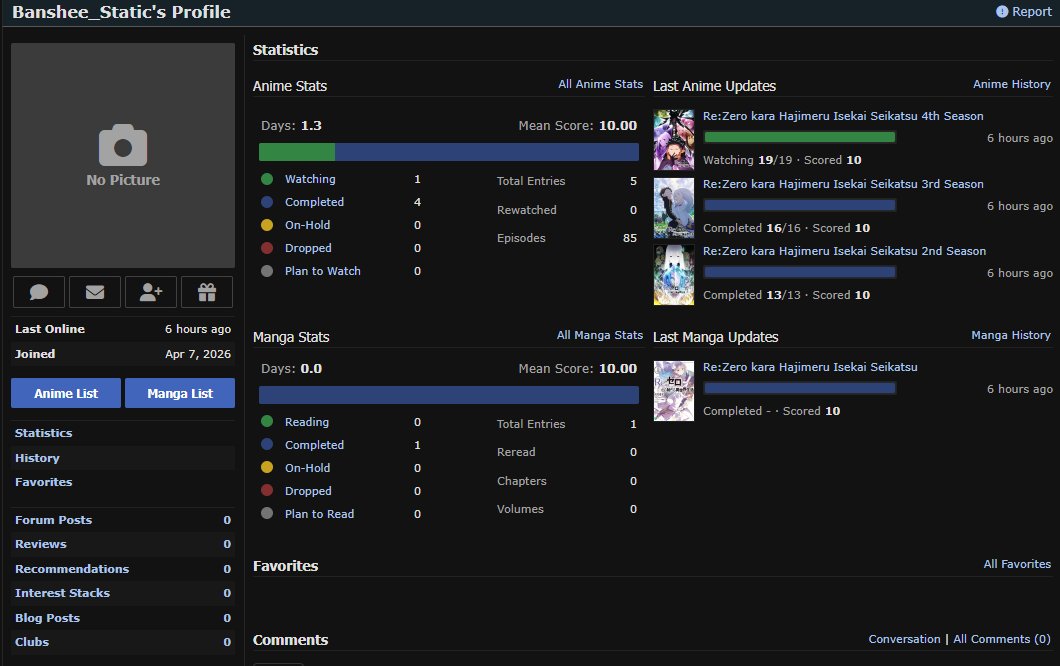Image resolution: width=1060 pixels, height=666 pixels.
Task: Click anime stats On-Hold link
Action: tap(308, 225)
